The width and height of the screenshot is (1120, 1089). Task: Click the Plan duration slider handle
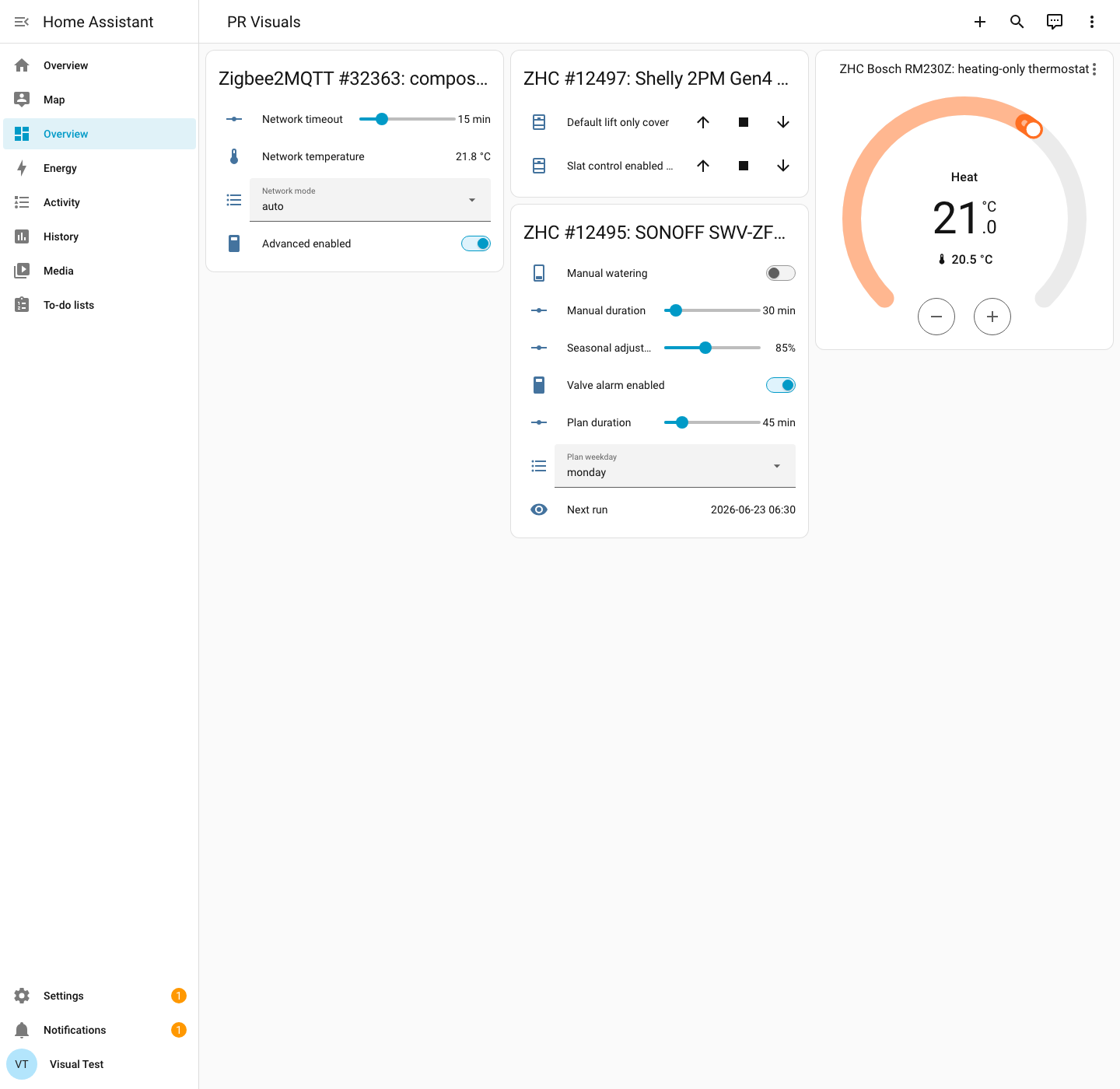[682, 422]
